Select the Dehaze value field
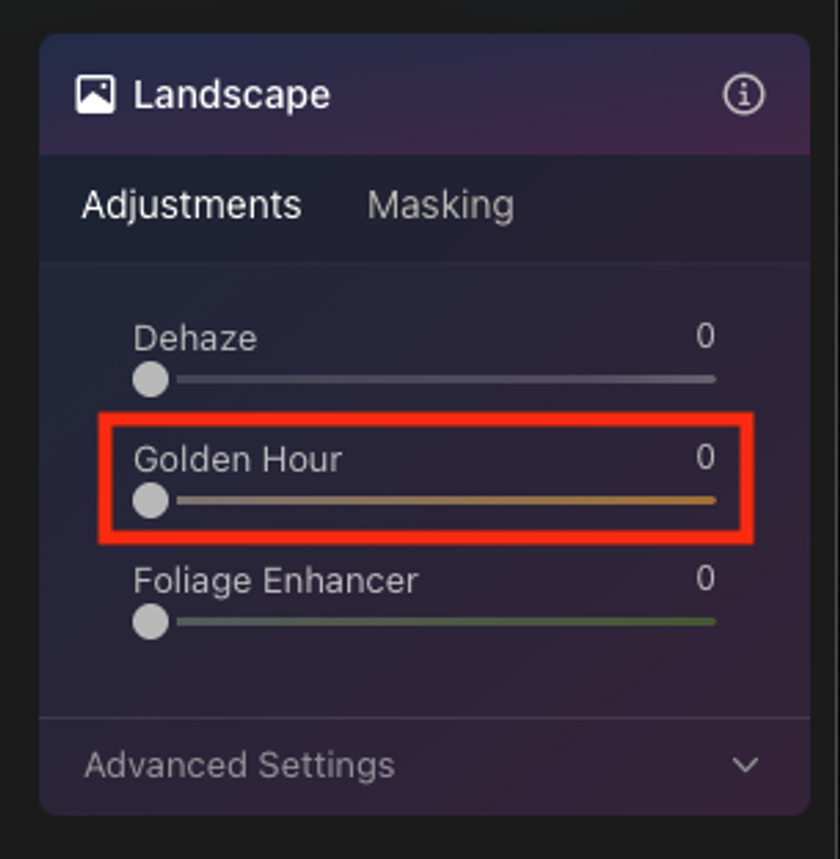The image size is (840, 859). click(x=706, y=335)
